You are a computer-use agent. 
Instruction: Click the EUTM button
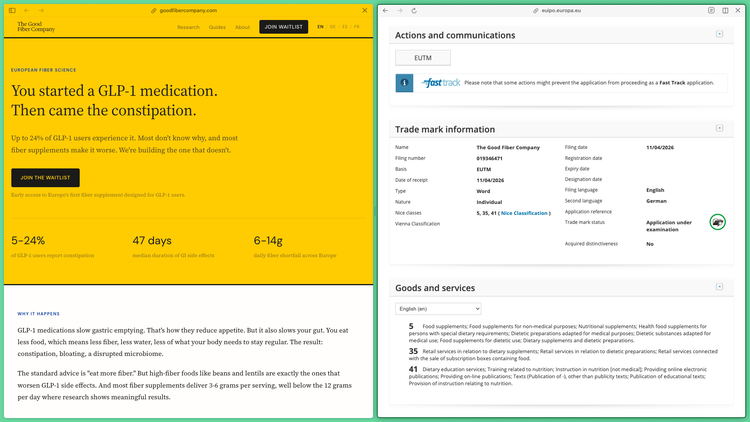point(423,58)
